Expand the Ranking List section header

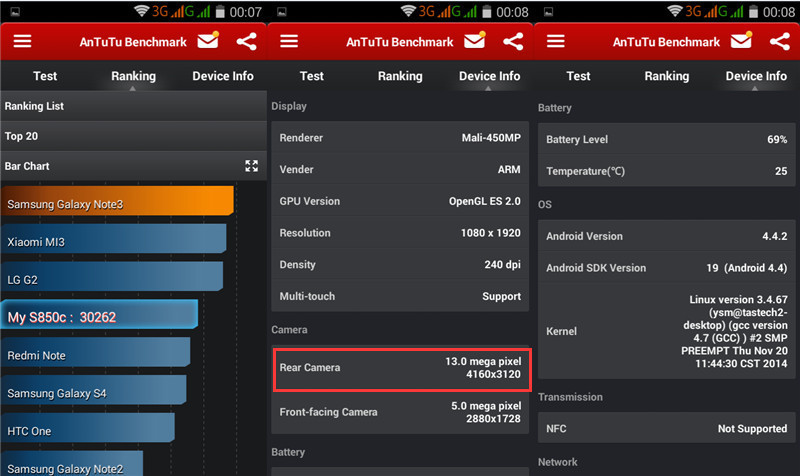tap(133, 106)
